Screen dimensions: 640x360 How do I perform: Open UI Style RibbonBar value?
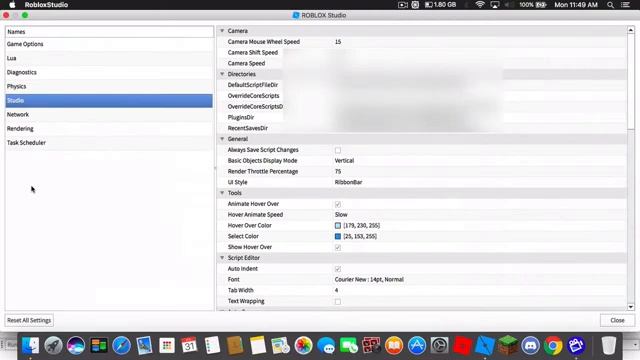(348, 182)
